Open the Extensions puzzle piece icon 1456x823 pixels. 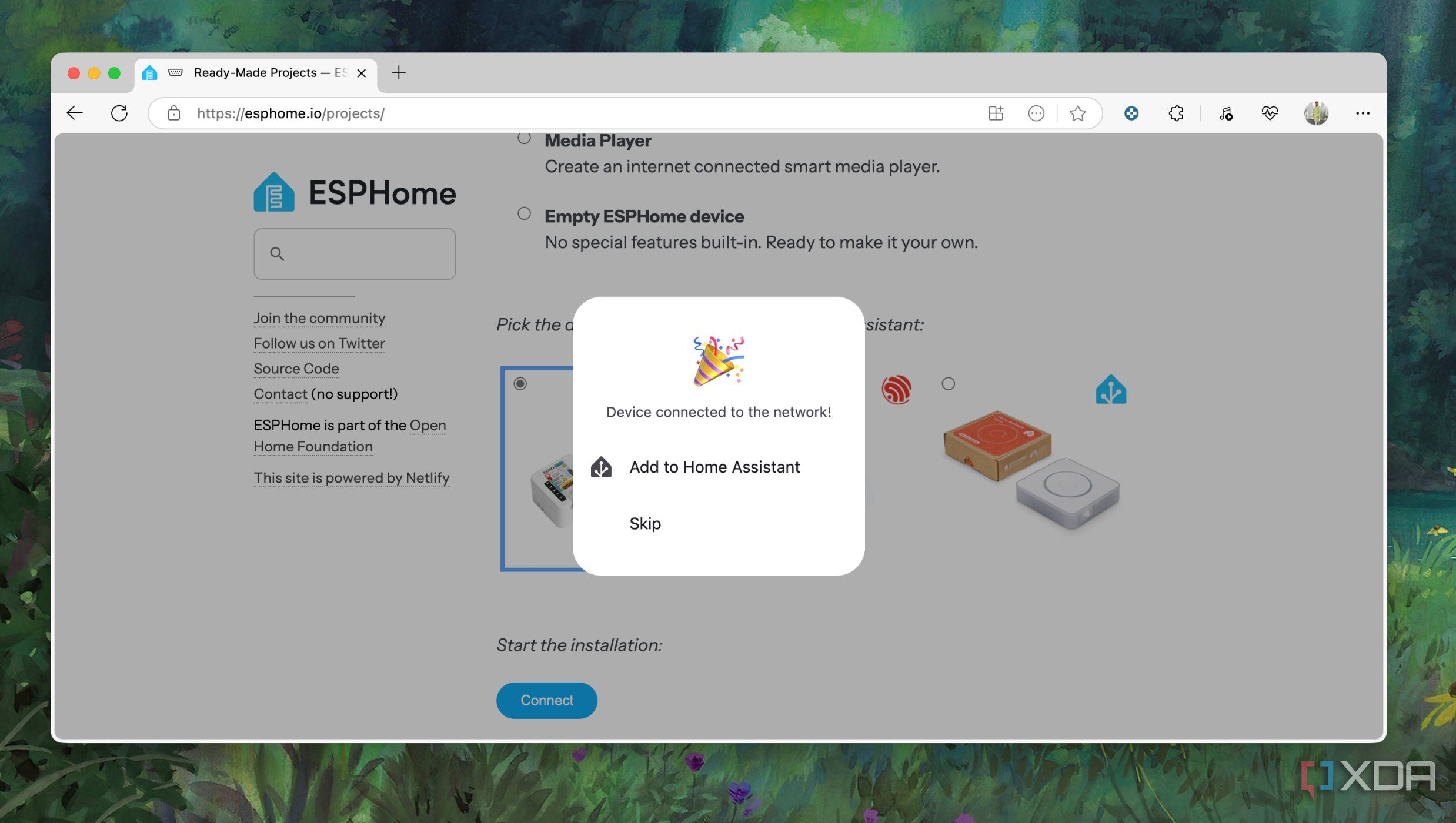click(1176, 113)
